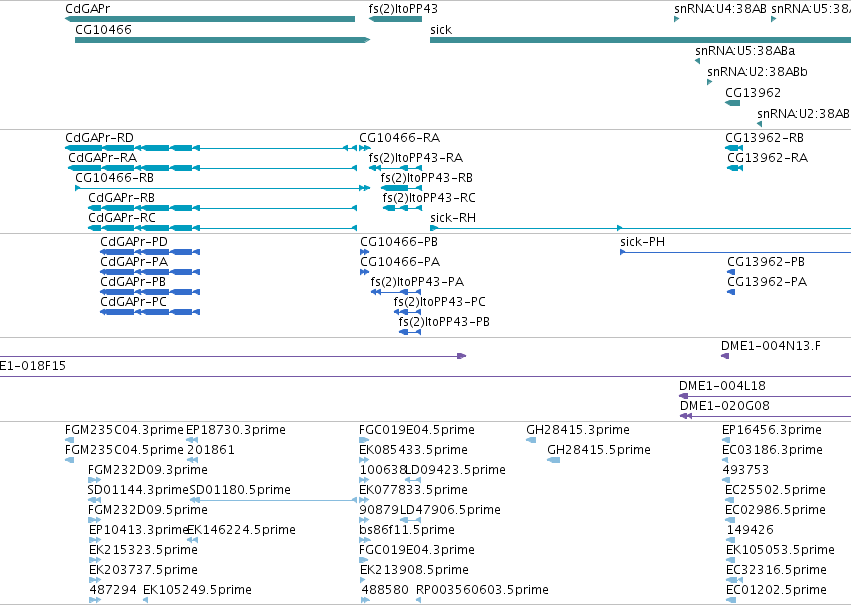
Task: Select the EP18730.3prime EST
Action: (192, 440)
